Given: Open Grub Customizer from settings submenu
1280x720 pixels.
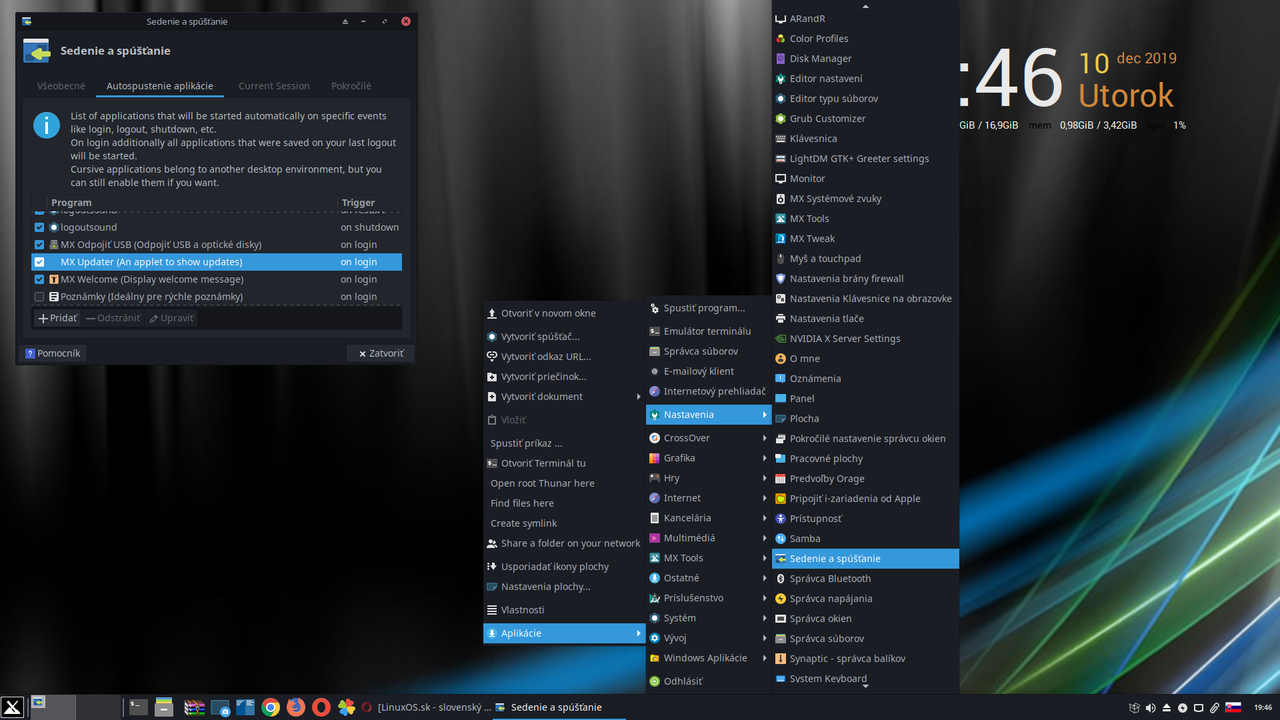Looking at the screenshot, I should pos(865,118).
